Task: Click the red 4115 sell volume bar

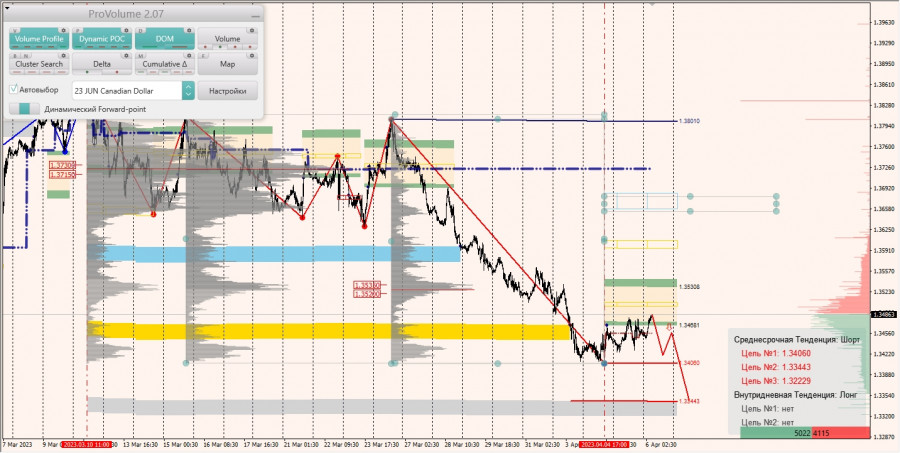Action: (x=840, y=433)
